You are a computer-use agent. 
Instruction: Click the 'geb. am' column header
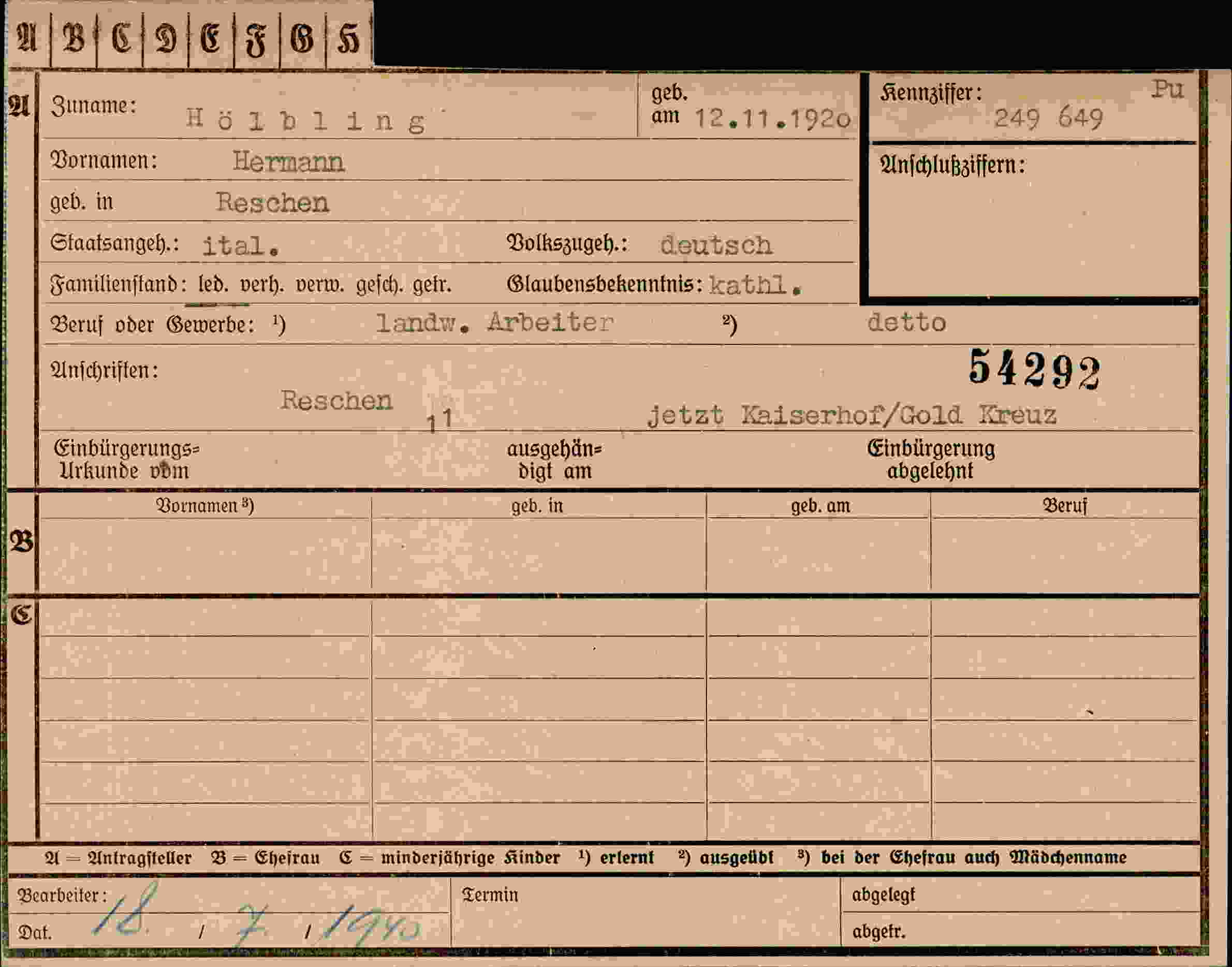pos(820,506)
